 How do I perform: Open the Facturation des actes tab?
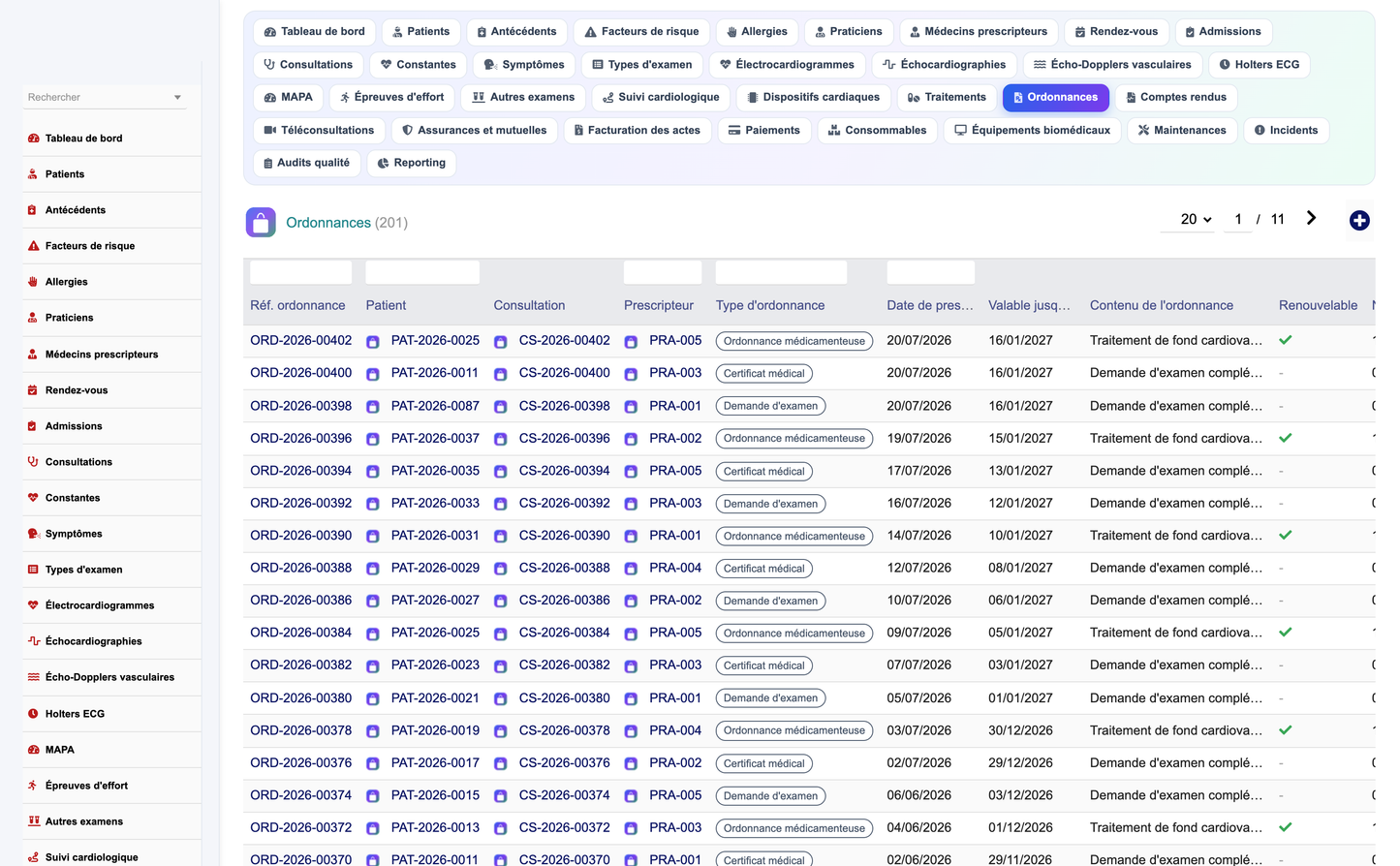click(x=637, y=131)
